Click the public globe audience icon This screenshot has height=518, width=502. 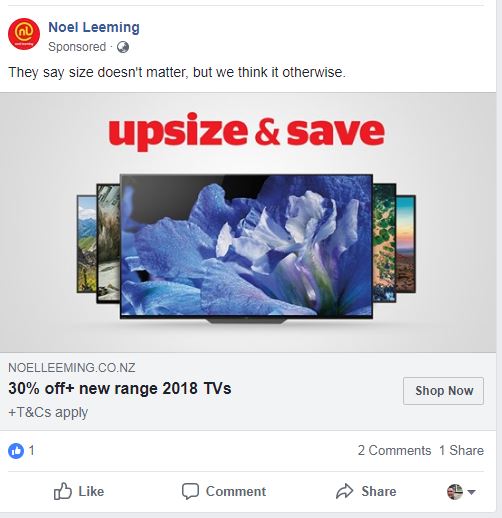(123, 47)
